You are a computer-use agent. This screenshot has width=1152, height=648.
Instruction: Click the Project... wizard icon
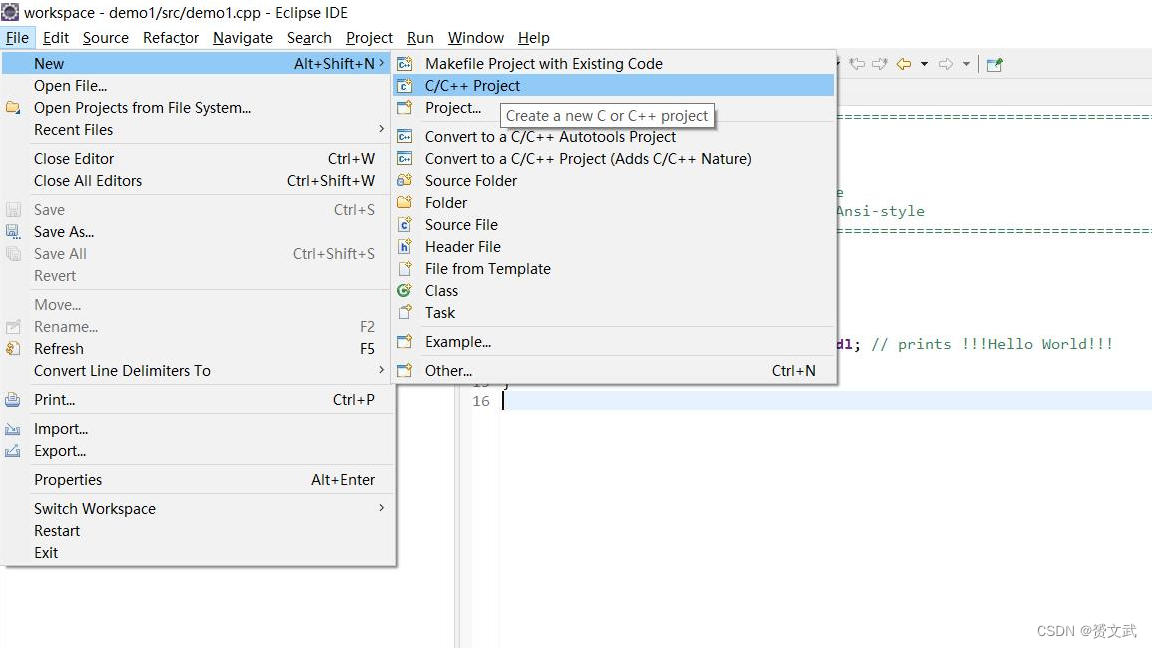[405, 108]
